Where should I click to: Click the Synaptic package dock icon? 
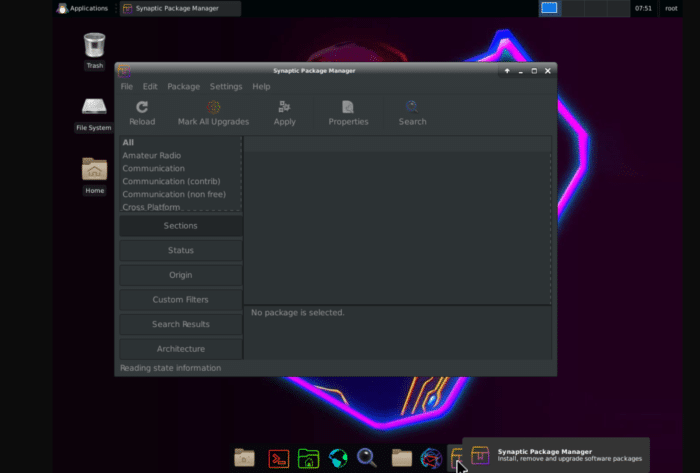point(455,458)
